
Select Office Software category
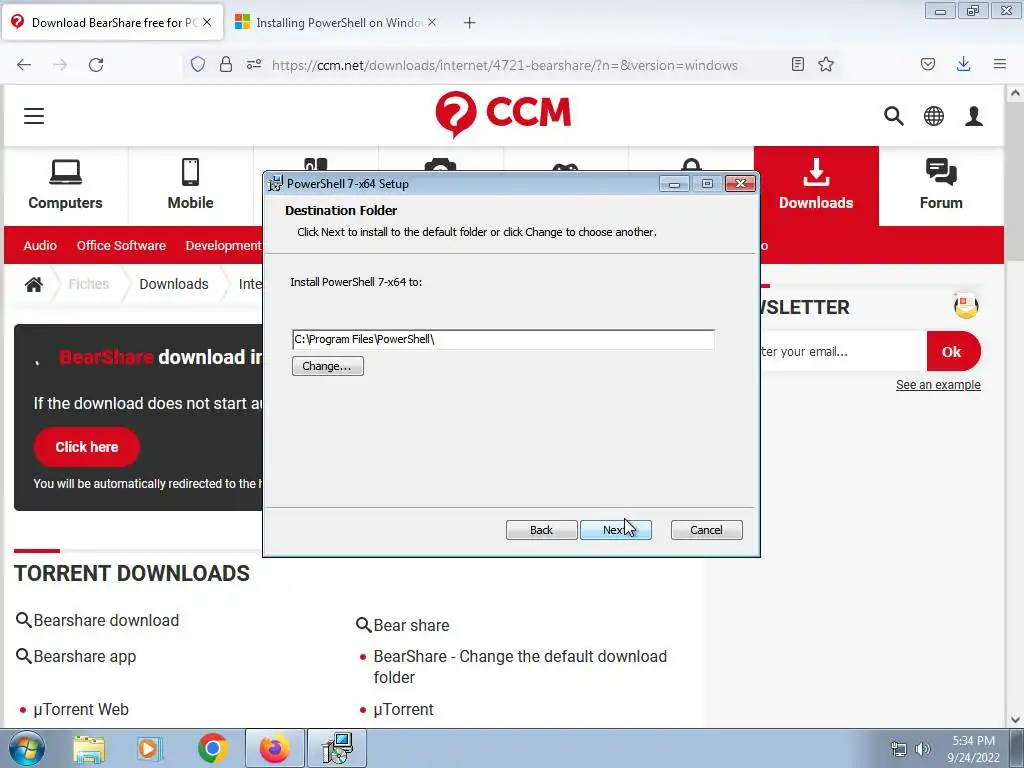pos(121,246)
